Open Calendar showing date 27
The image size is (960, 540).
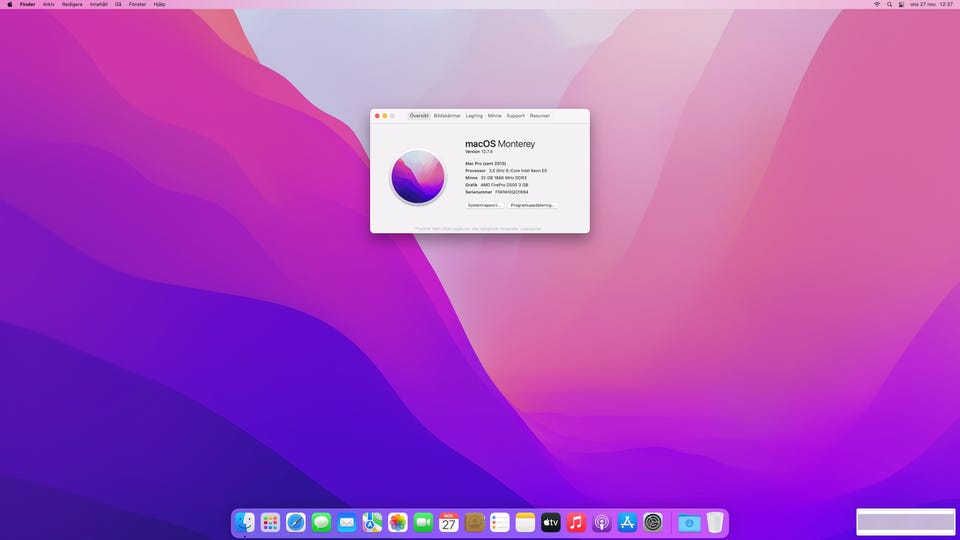click(449, 522)
